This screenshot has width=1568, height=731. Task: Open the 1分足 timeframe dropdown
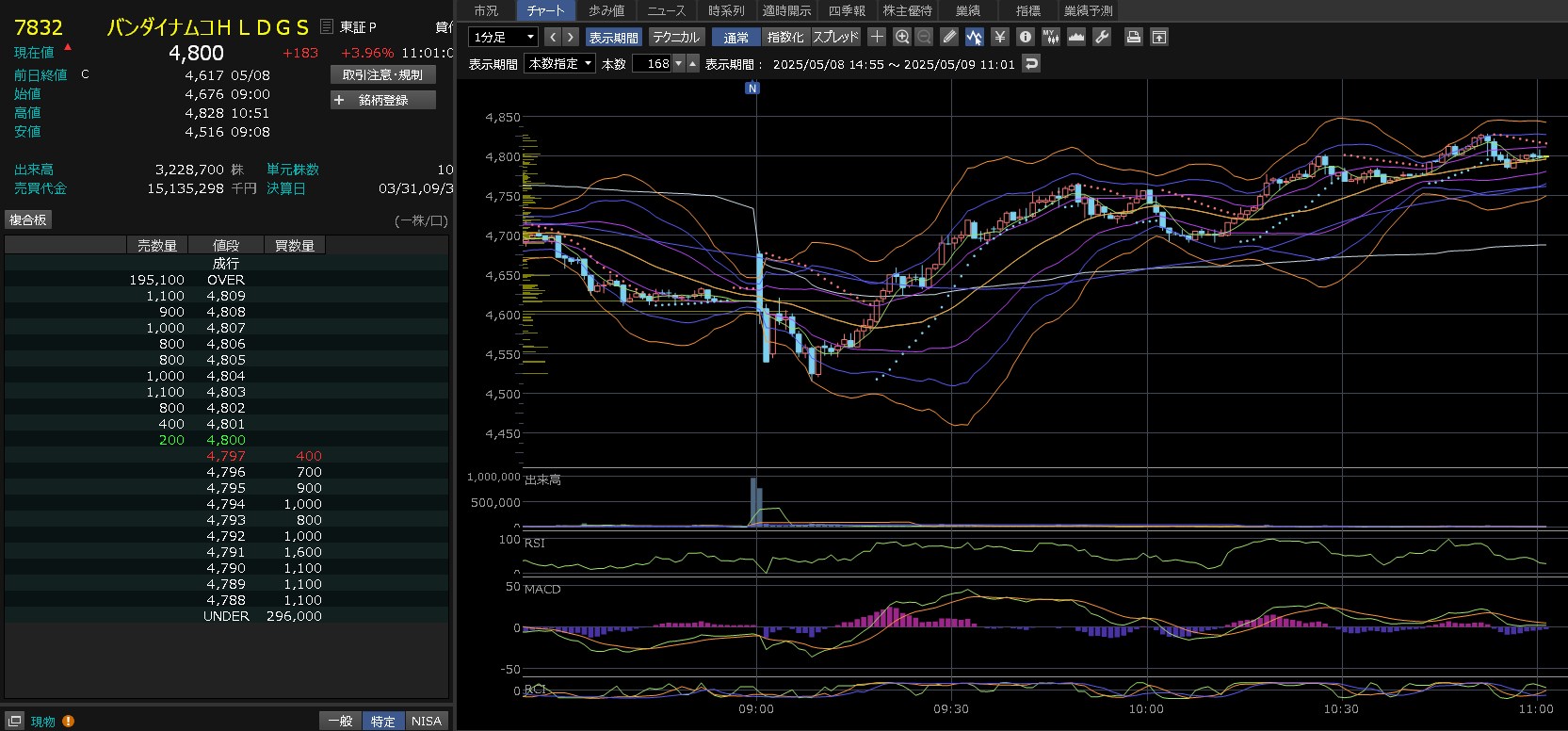504,37
